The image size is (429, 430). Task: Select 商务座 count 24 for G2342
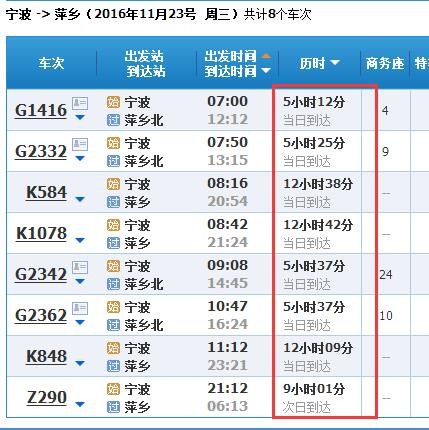pos(386,275)
